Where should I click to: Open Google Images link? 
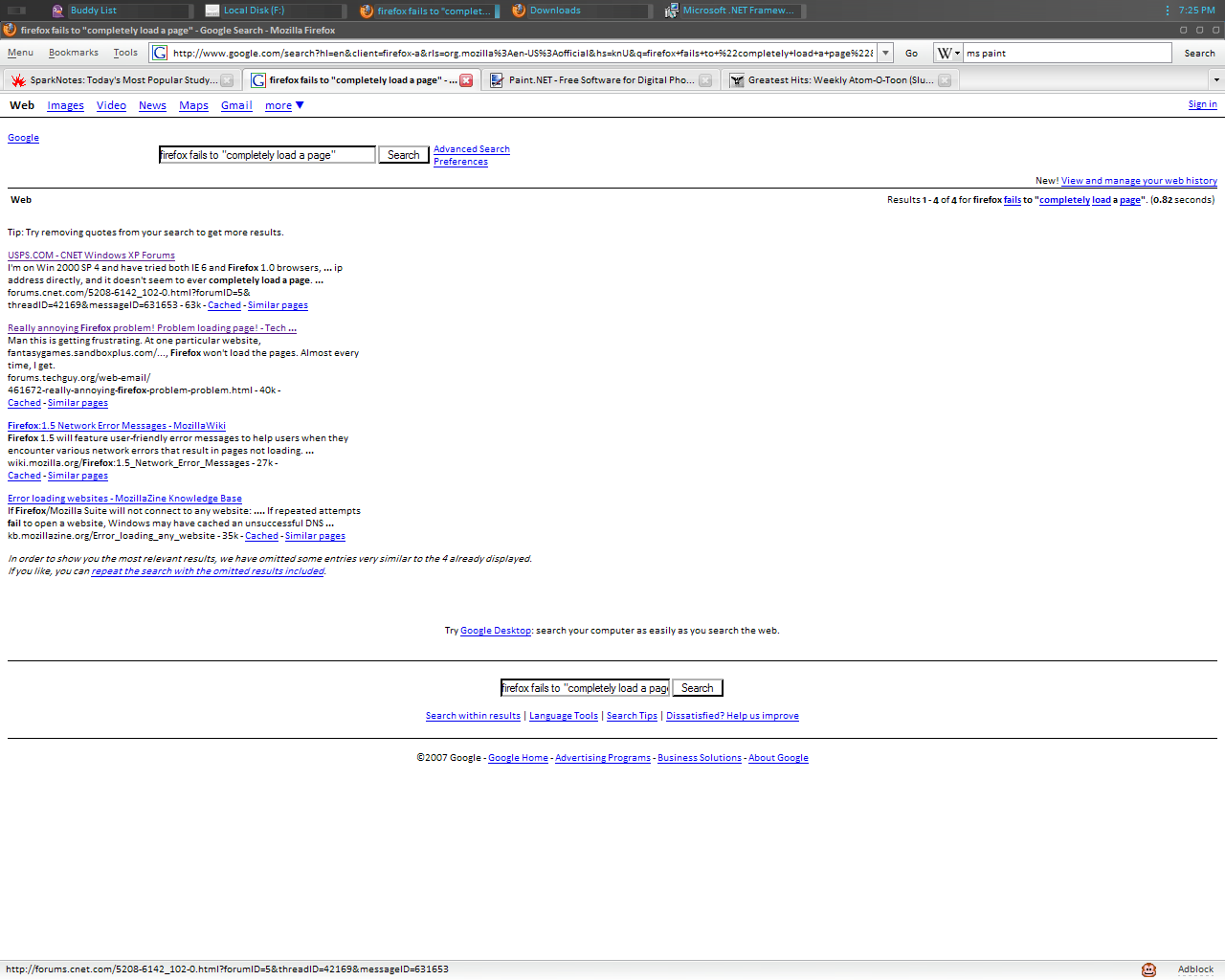tap(65, 105)
